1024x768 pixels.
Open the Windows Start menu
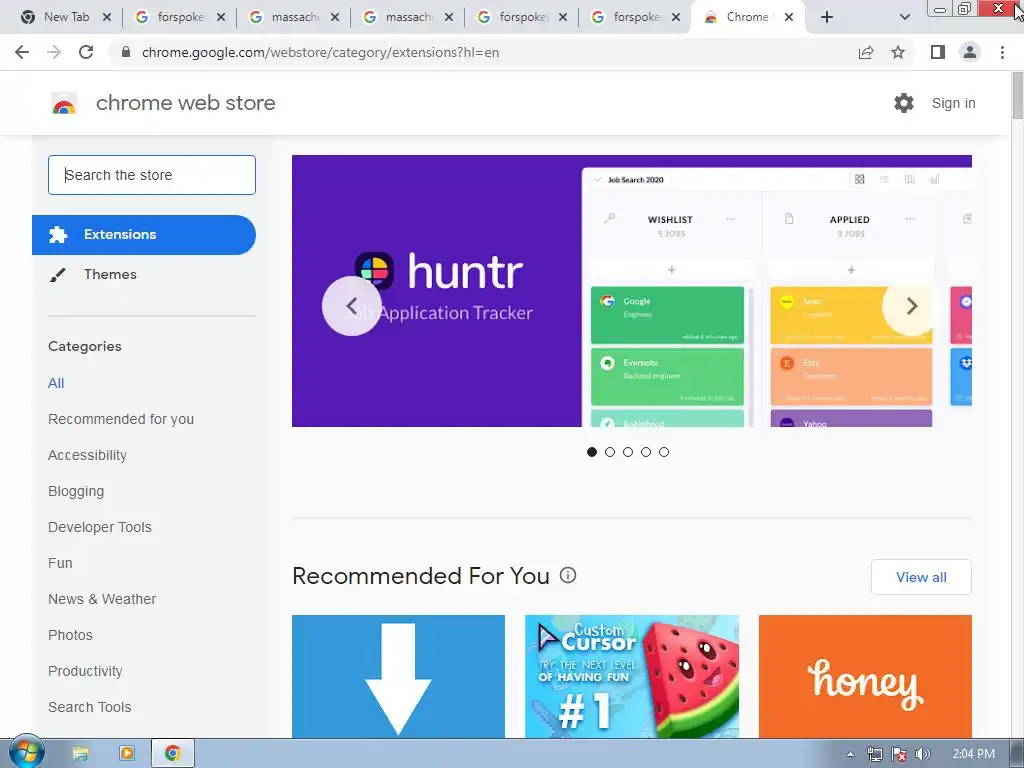pyautogui.click(x=26, y=753)
